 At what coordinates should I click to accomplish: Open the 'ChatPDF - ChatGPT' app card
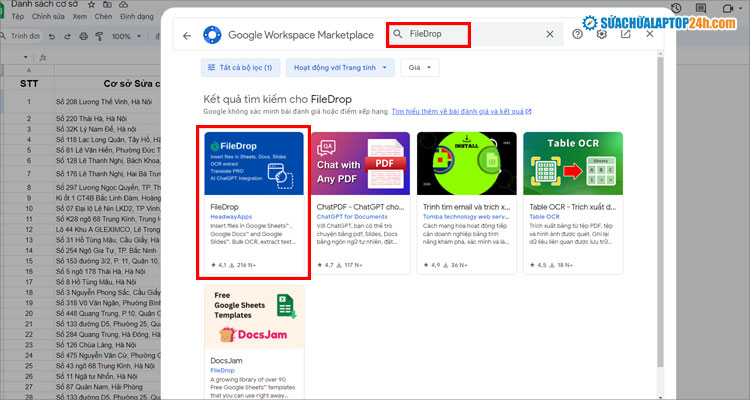click(360, 203)
